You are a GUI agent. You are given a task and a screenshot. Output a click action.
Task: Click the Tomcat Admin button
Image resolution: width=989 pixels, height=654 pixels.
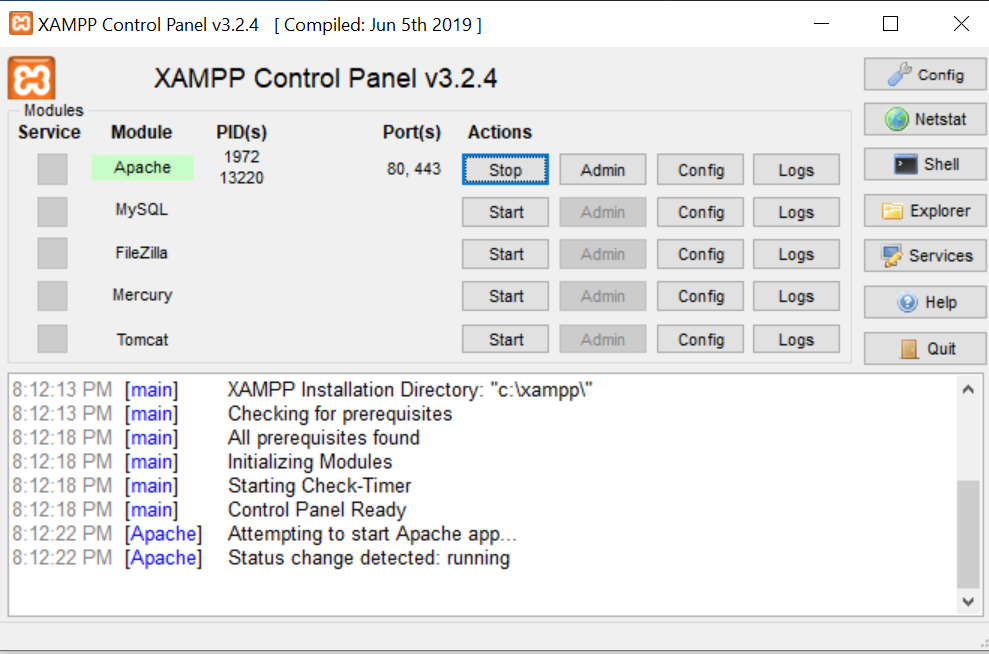(603, 339)
